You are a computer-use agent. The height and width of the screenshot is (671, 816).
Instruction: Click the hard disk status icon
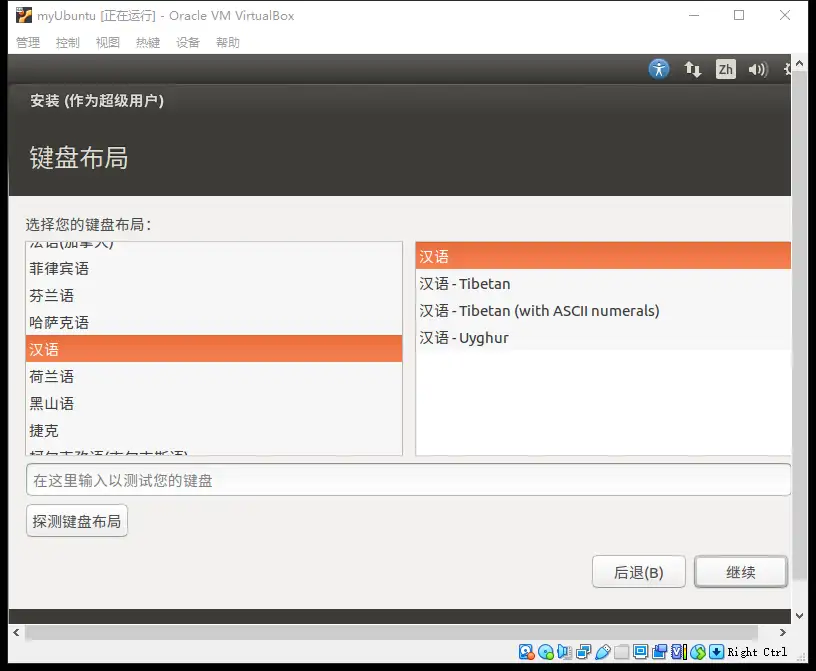(527, 652)
